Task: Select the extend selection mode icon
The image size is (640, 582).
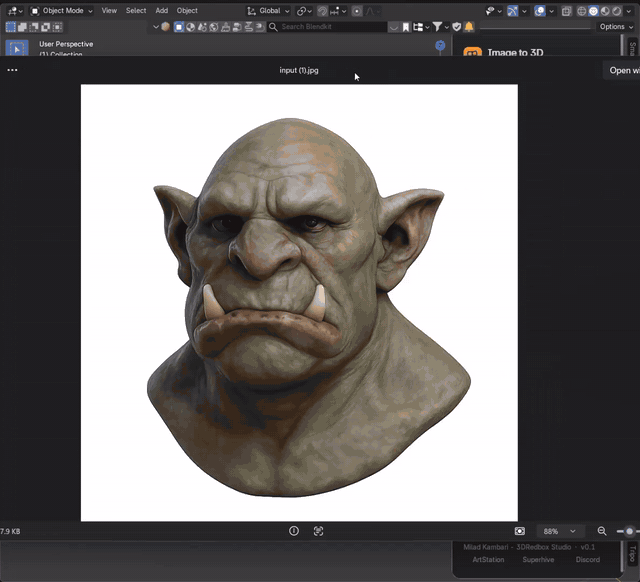Action: click(x=22, y=27)
